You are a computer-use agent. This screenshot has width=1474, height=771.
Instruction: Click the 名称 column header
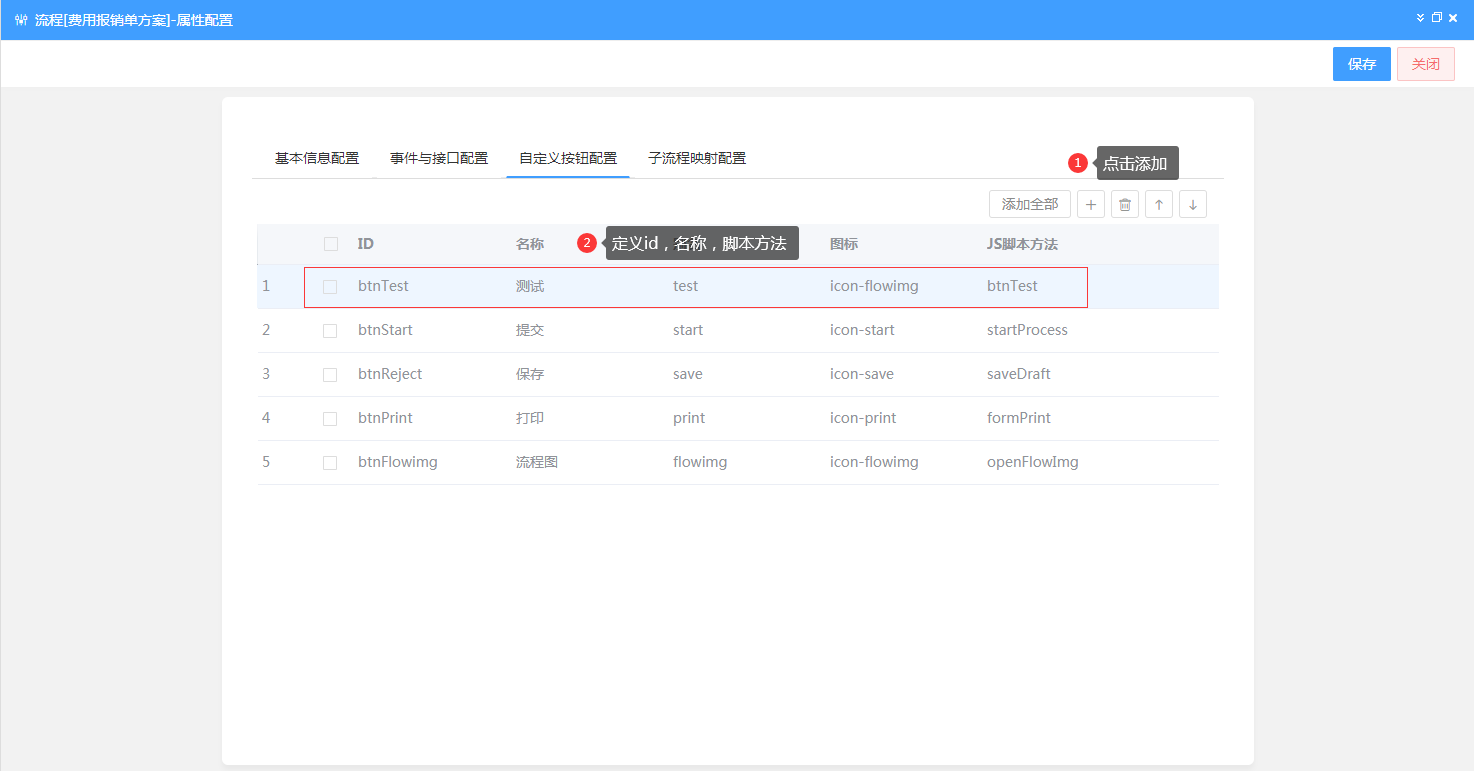click(x=530, y=244)
